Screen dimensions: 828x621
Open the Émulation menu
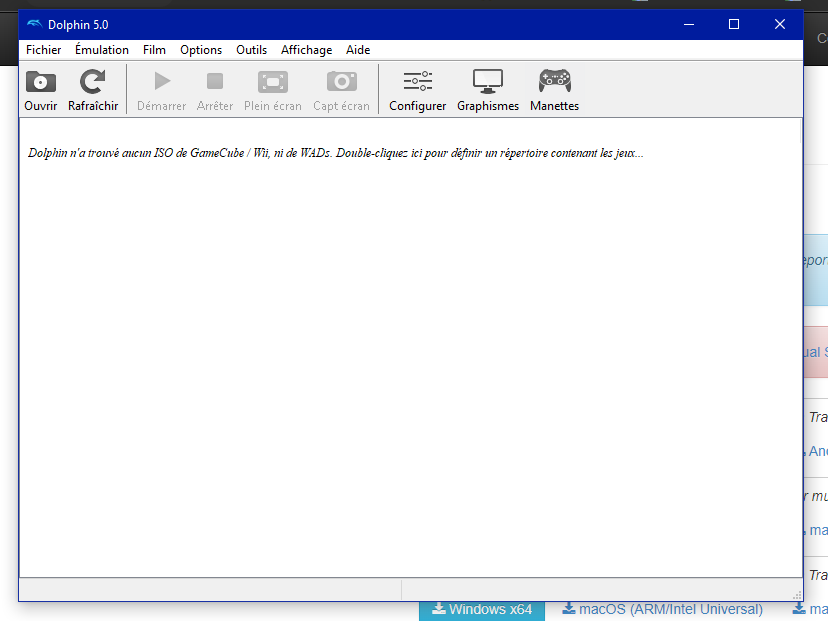102,50
